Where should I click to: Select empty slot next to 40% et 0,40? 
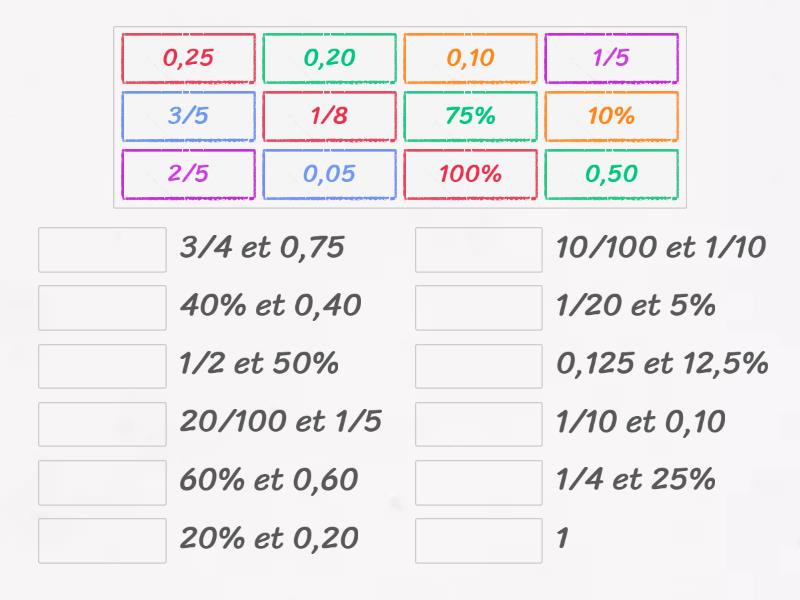tap(102, 308)
